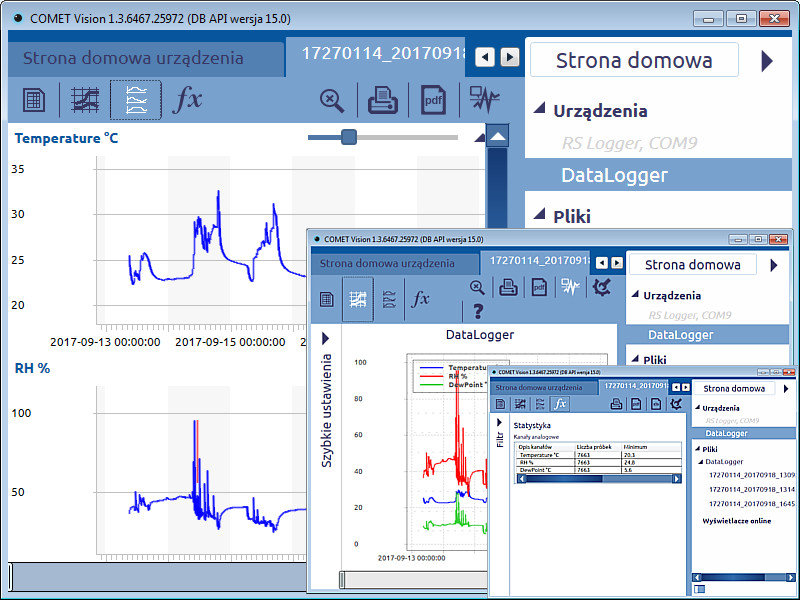Click scroll-up arrow above the graph vertical scrollbar
Screen dimensions: 800x600
497,136
